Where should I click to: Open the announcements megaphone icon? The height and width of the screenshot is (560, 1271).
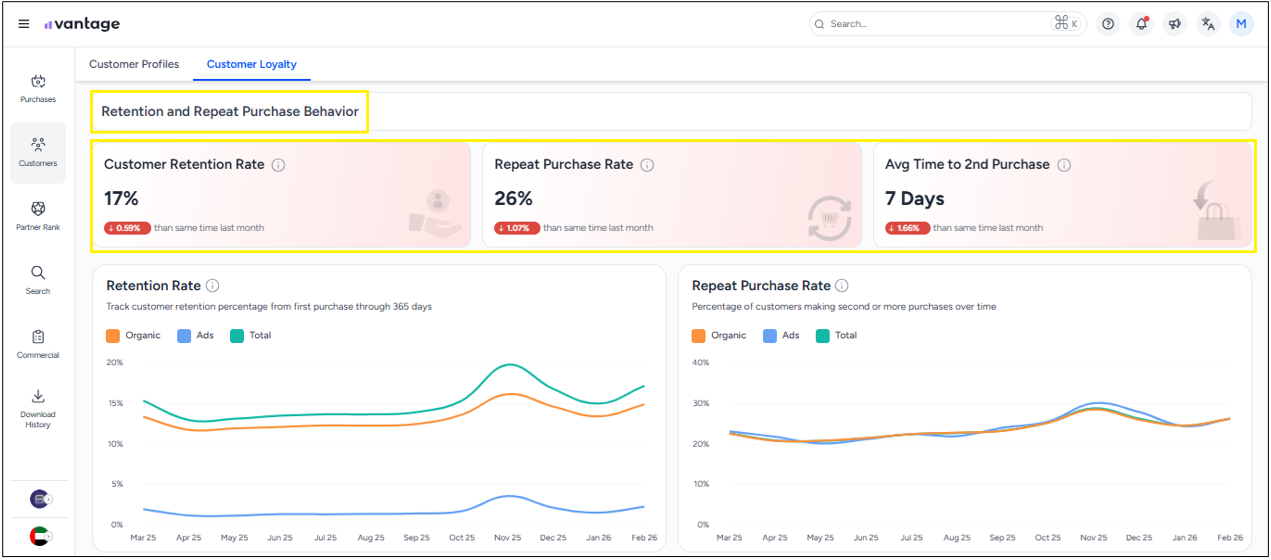click(x=1175, y=24)
